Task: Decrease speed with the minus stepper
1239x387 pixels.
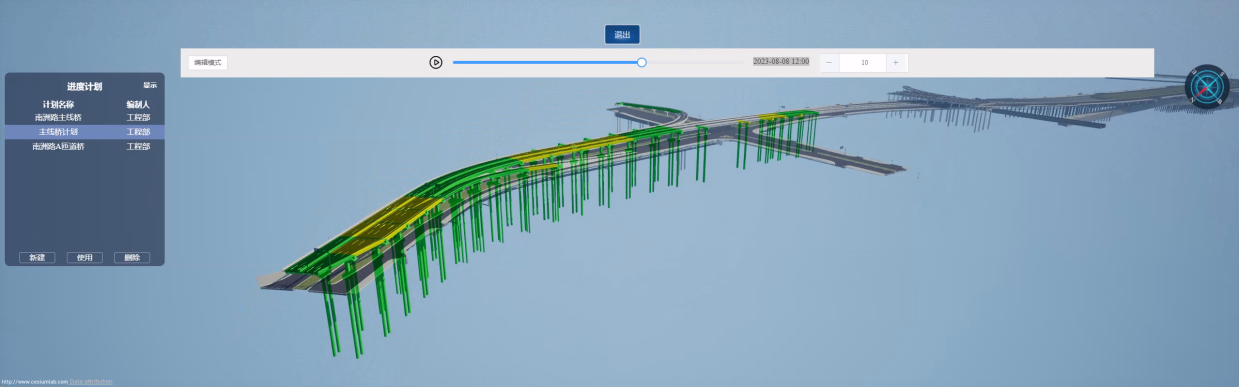Action: click(829, 62)
